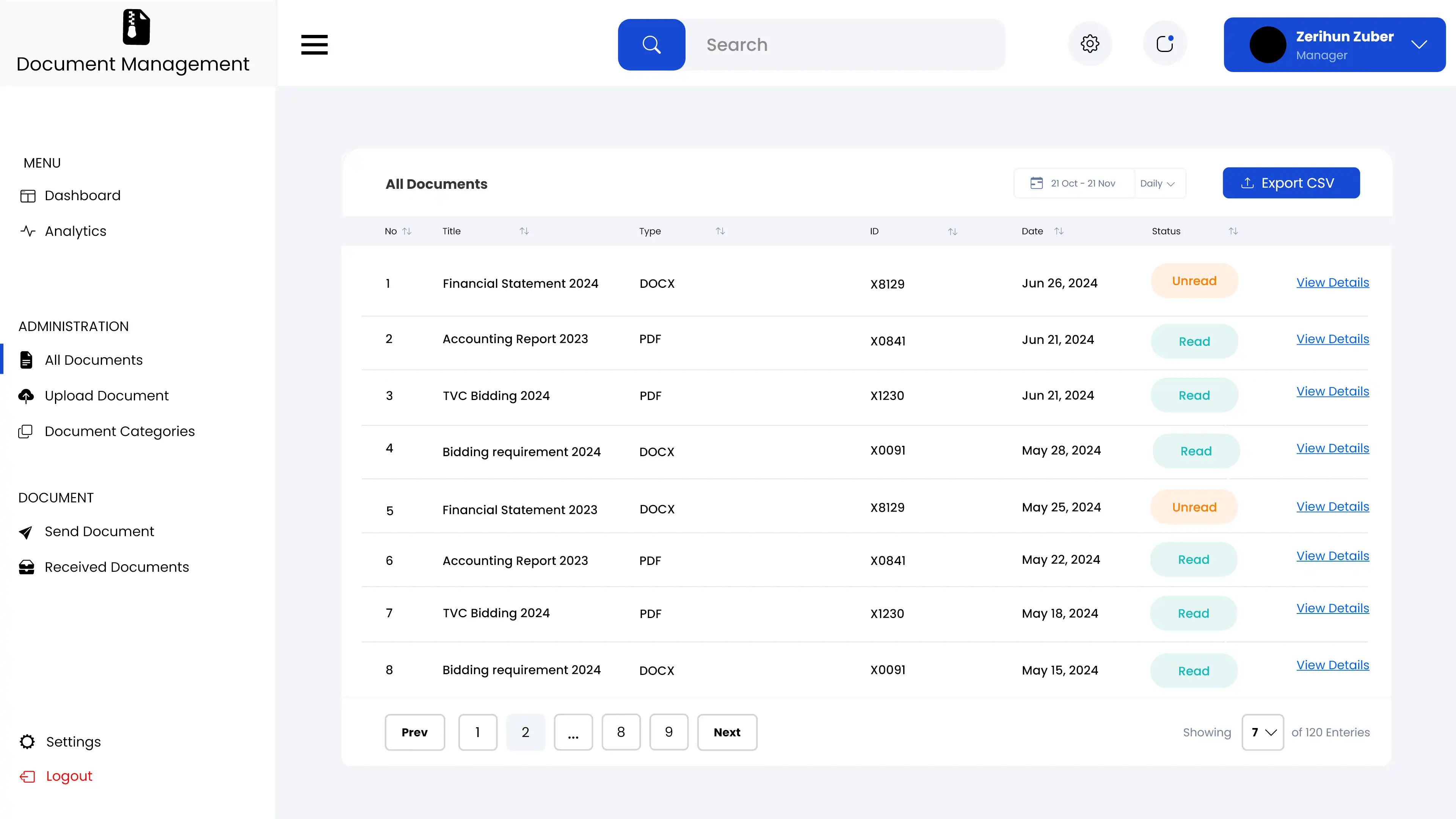The width and height of the screenshot is (1456, 819).
Task: Click the Export CSV button
Action: pos(1291,183)
